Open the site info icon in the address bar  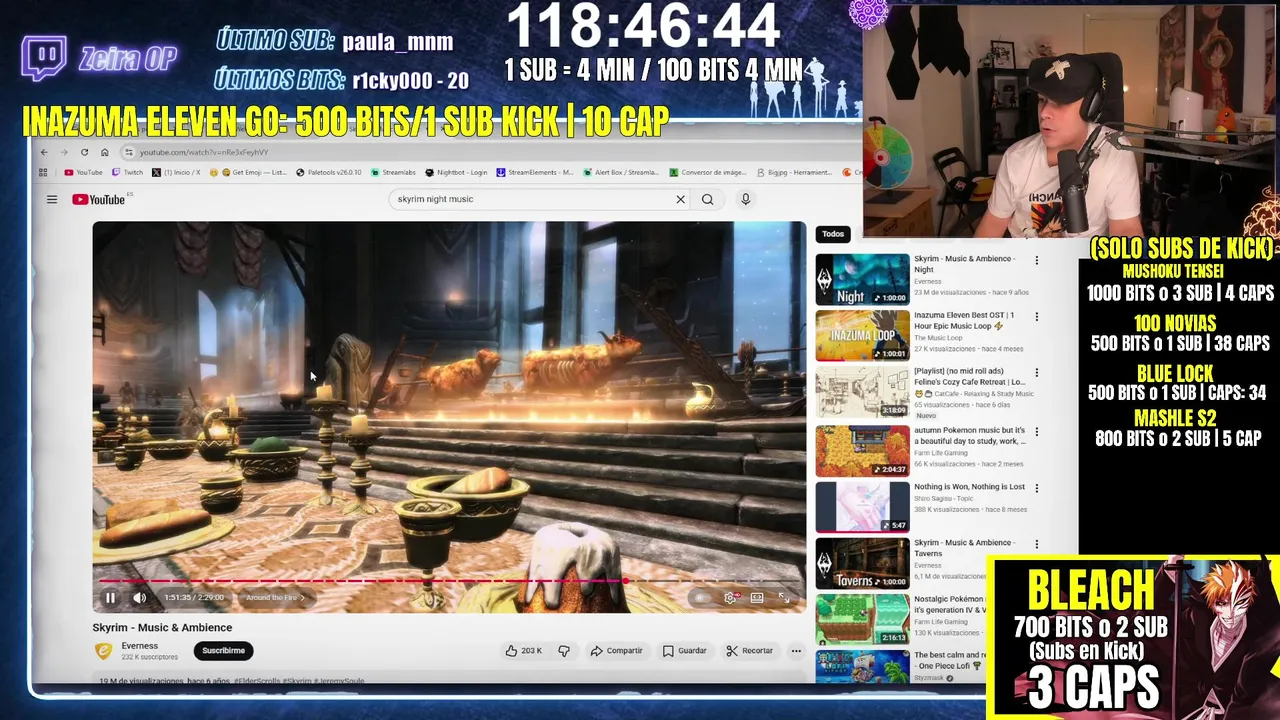point(128,152)
